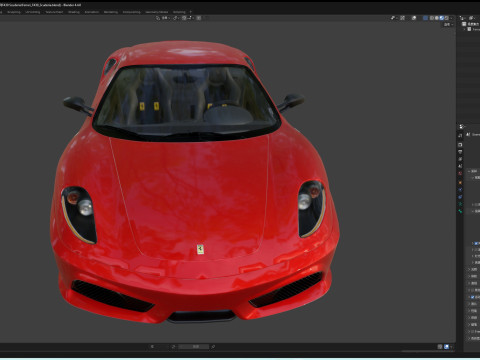Open the viewport shading options dropdown
This screenshot has height=360, width=480.
451,18
